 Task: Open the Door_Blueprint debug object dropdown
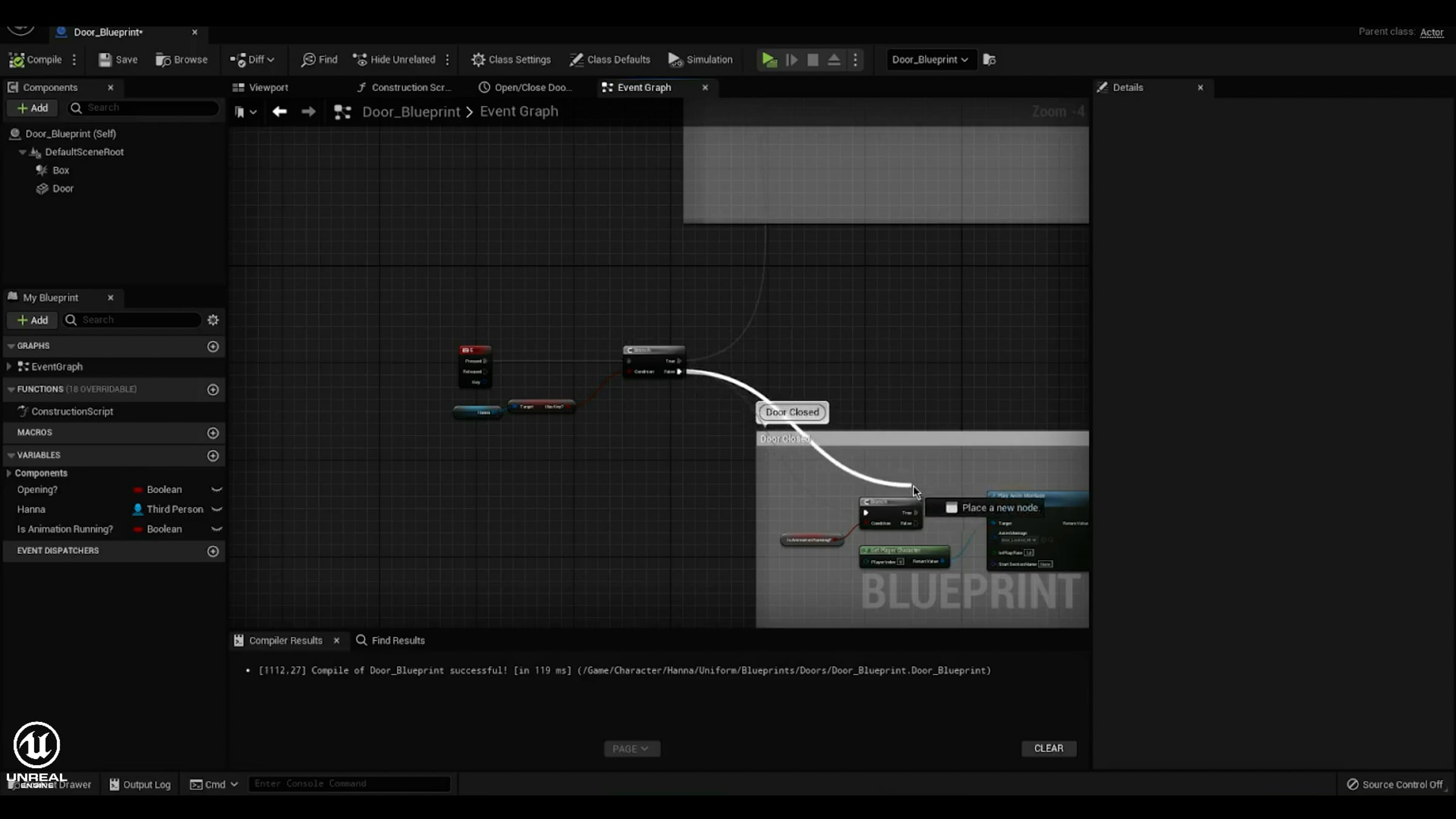[x=930, y=59]
